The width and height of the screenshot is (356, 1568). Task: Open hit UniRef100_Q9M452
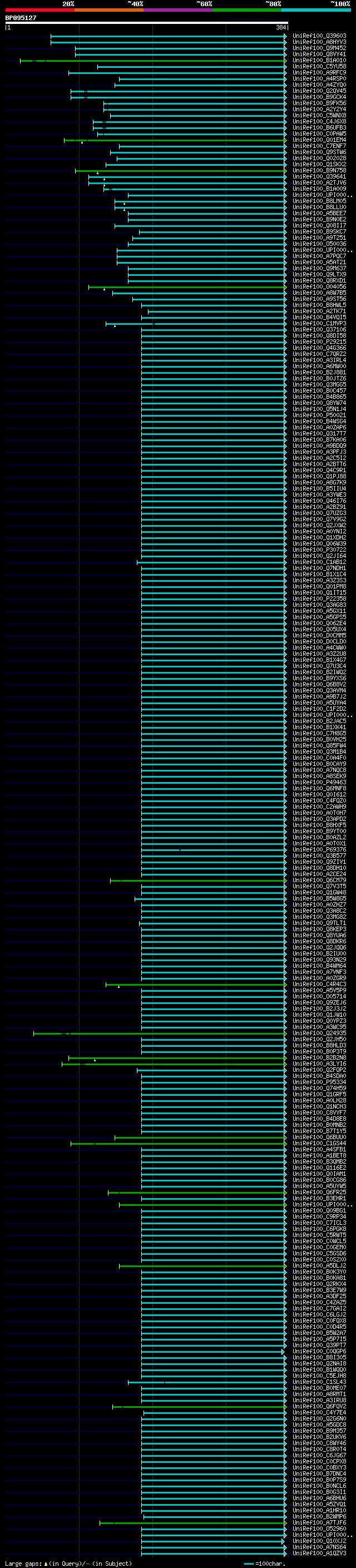point(319,48)
